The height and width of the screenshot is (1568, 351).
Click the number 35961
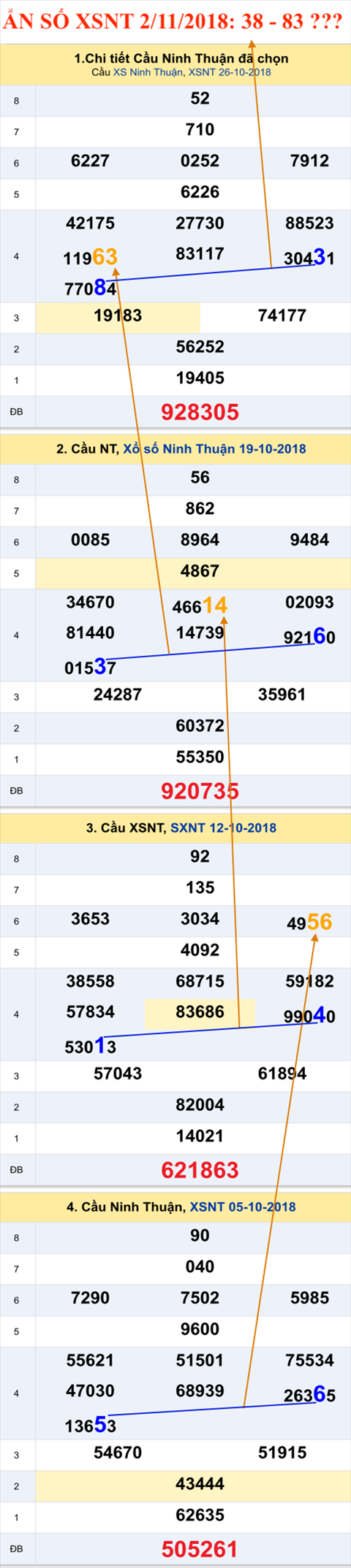coord(282,695)
